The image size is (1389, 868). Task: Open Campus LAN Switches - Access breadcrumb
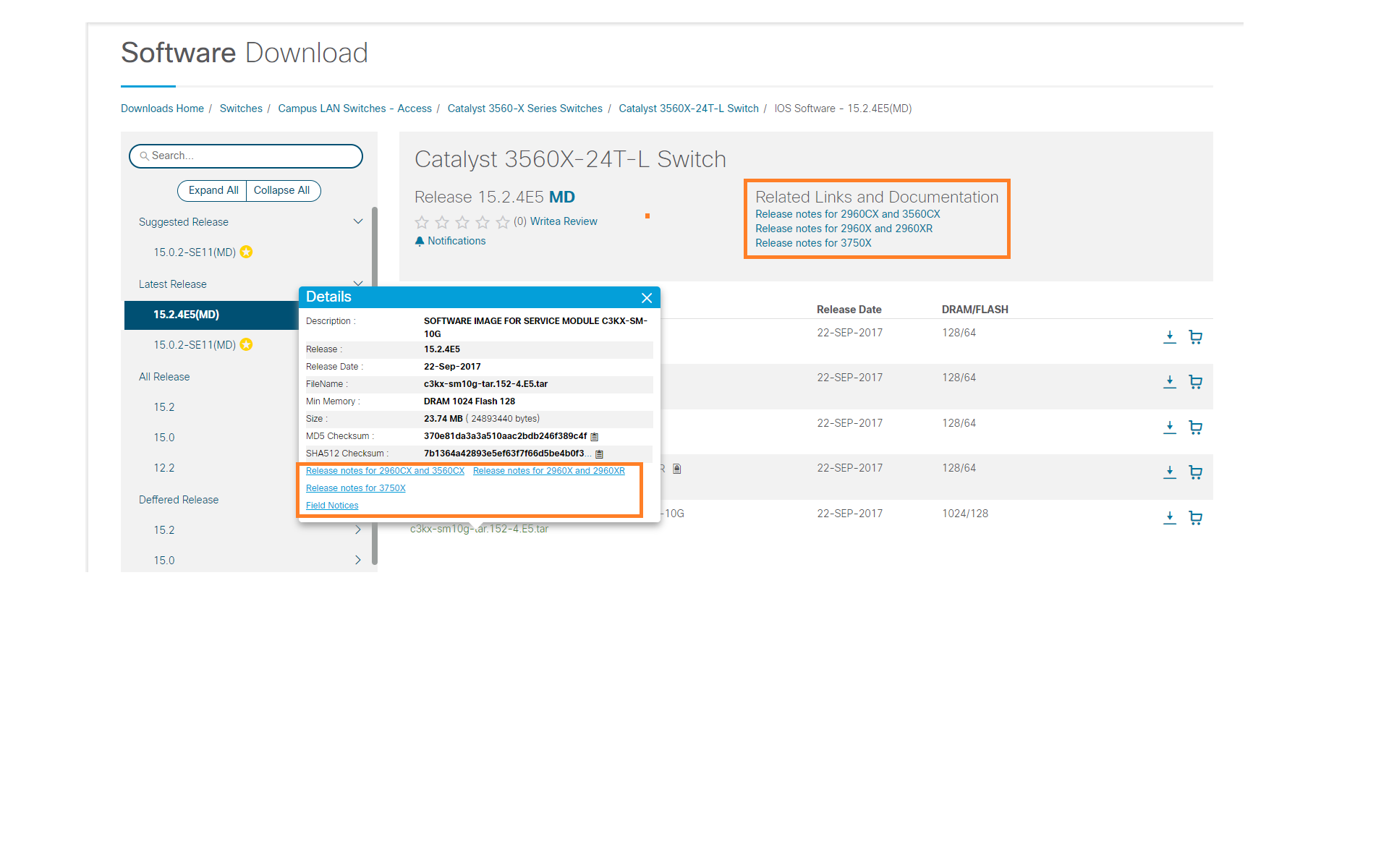coord(354,109)
